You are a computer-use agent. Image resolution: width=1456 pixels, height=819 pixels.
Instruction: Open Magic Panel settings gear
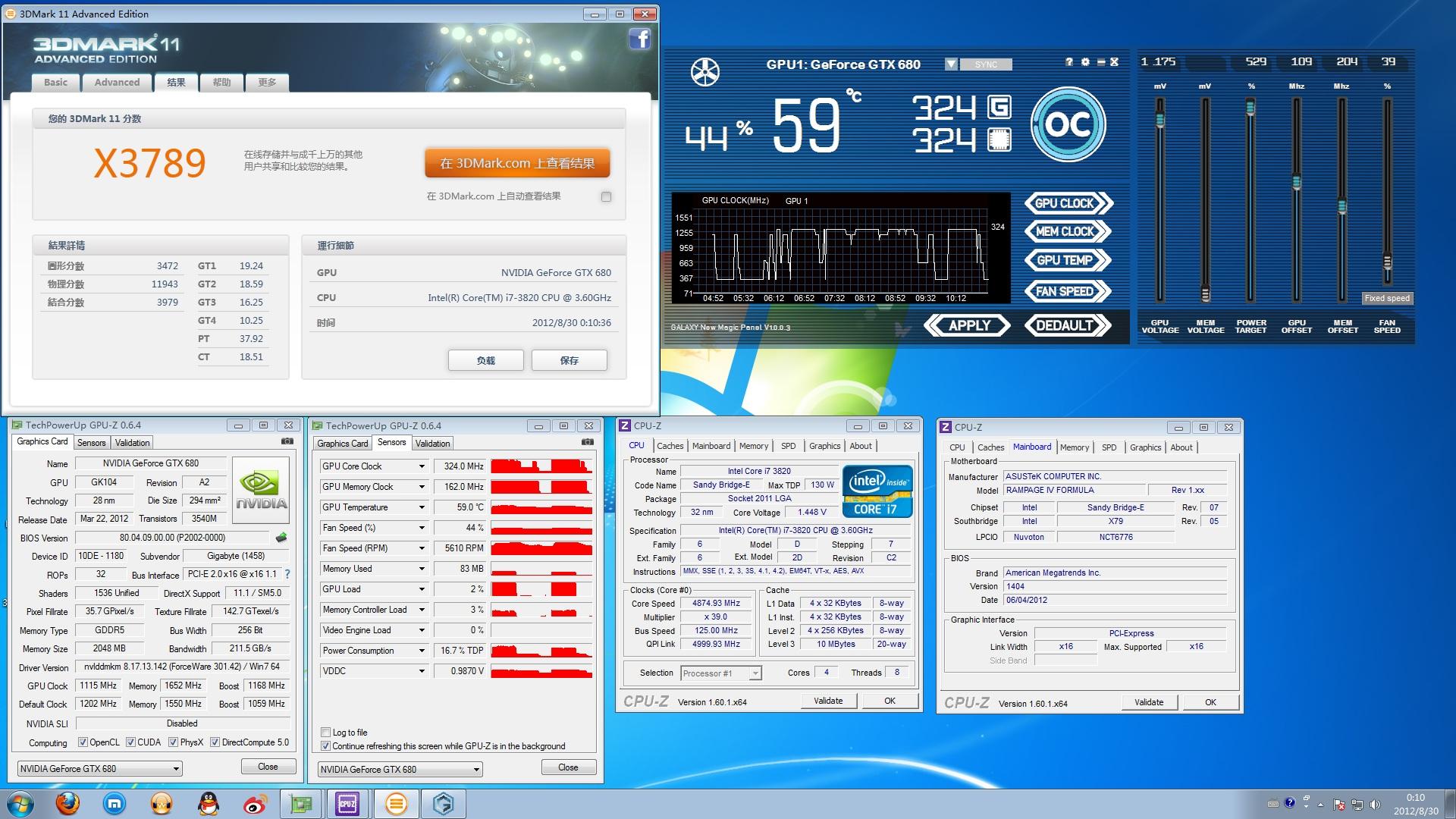pos(1085,62)
